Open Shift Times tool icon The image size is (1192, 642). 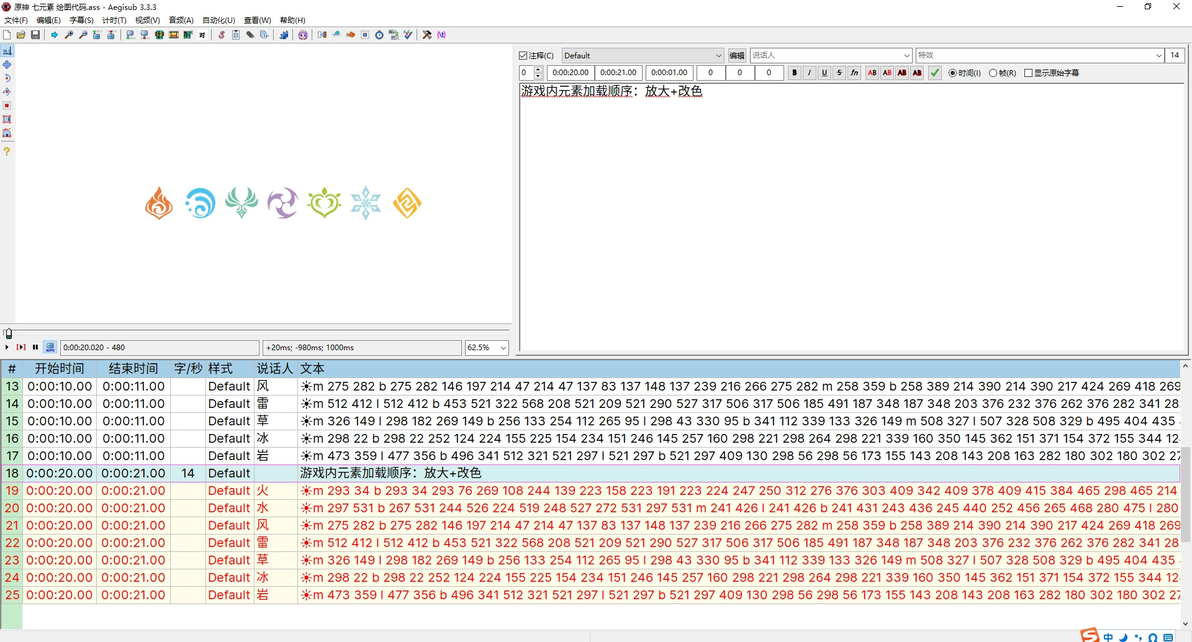322,35
